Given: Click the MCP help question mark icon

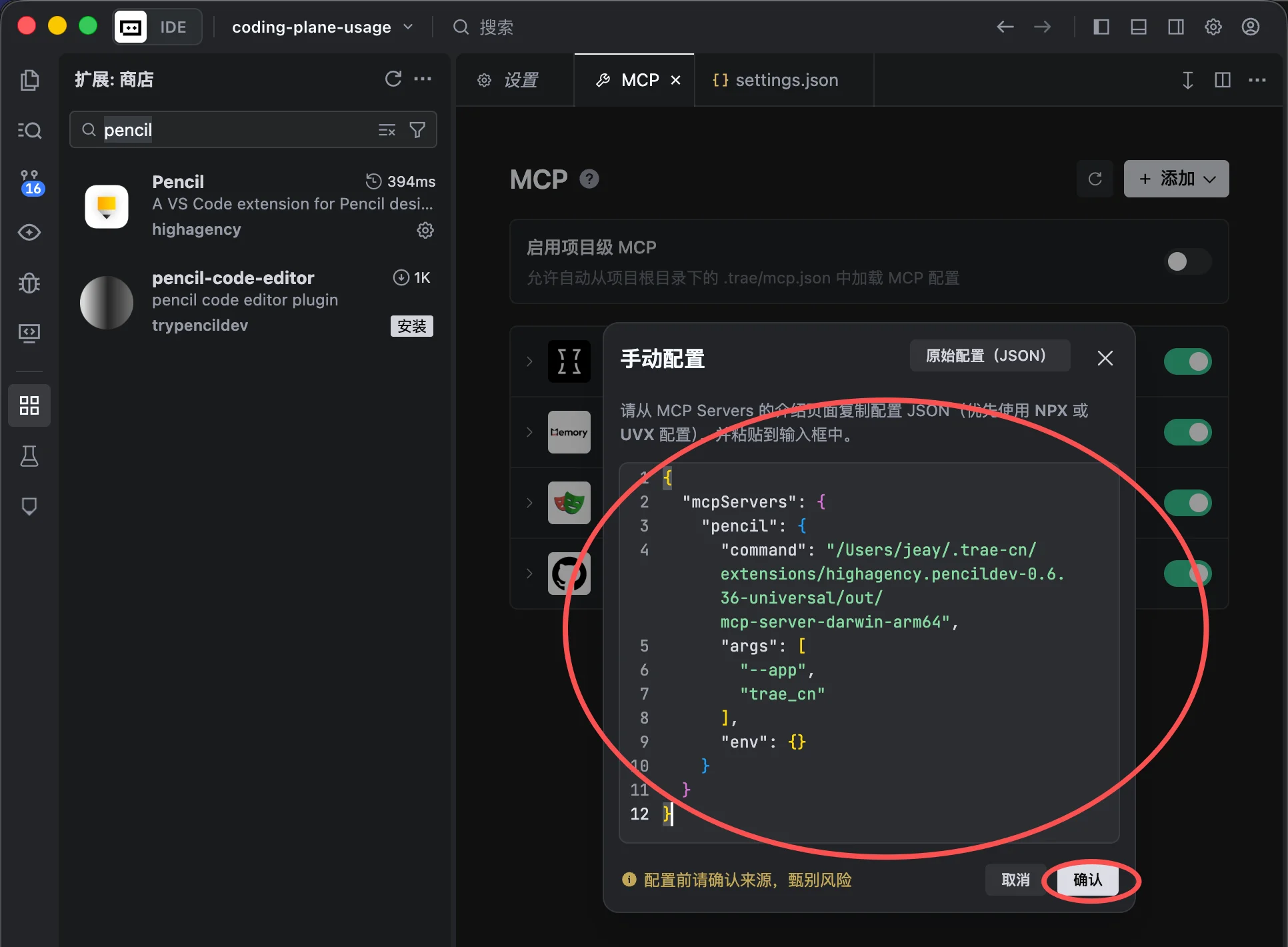Looking at the screenshot, I should click(x=589, y=179).
